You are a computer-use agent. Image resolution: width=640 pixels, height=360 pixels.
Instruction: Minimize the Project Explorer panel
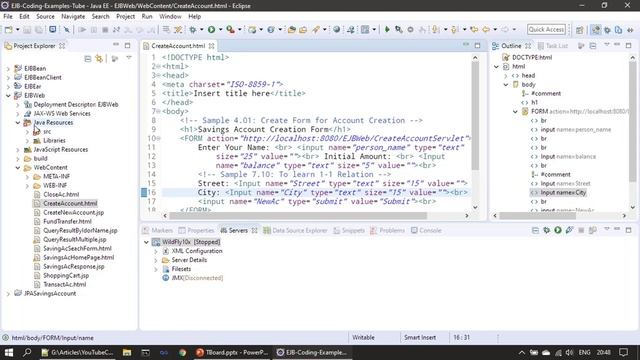116,45
